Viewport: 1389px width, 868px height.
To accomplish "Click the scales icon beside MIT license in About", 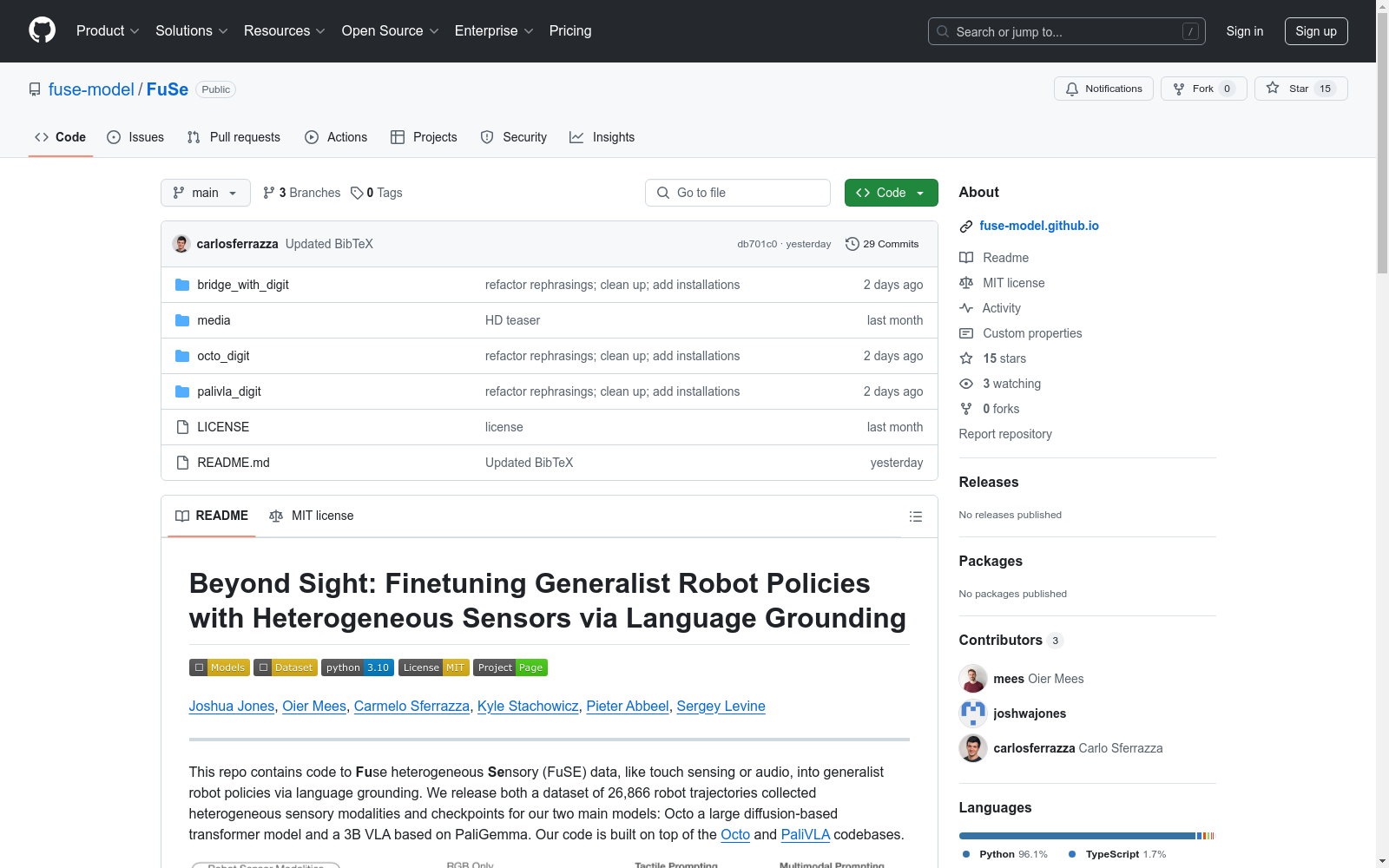I will pos(966,283).
